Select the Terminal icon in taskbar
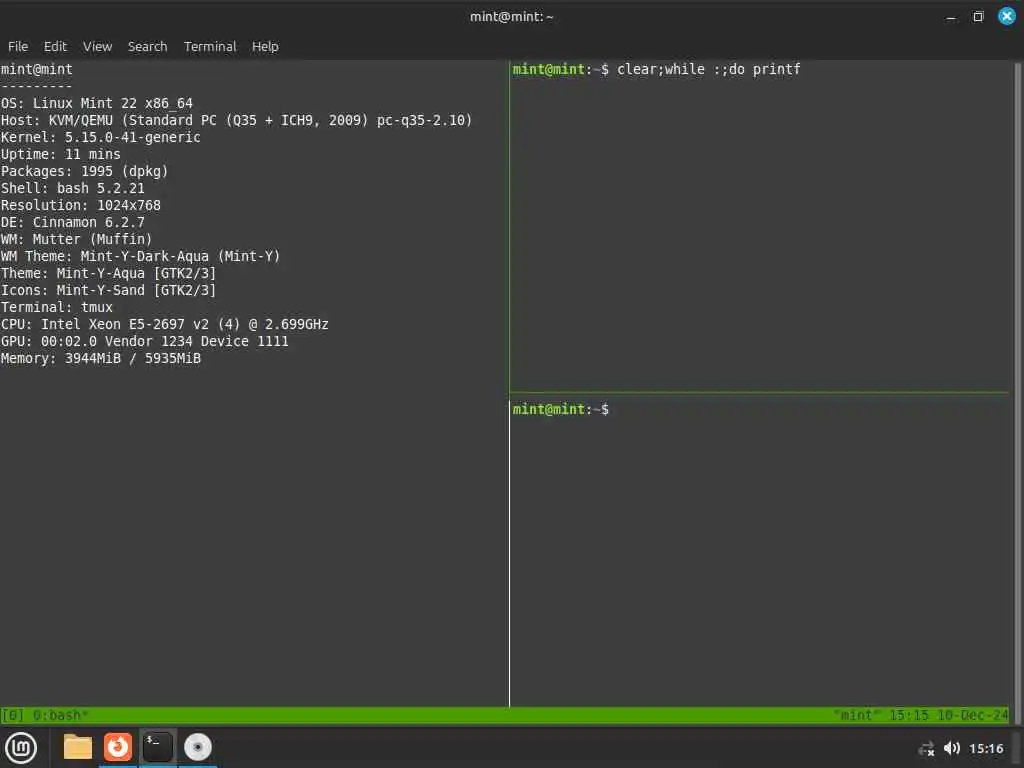Screen dimensions: 1024x768 coord(157,747)
